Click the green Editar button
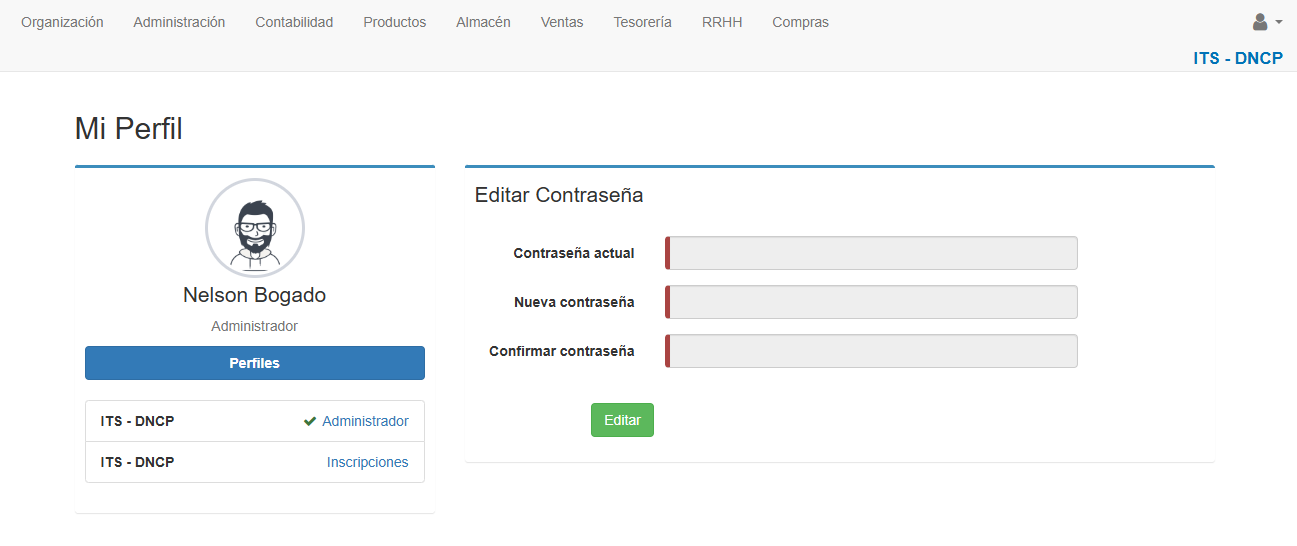The image size is (1297, 546). coord(622,420)
